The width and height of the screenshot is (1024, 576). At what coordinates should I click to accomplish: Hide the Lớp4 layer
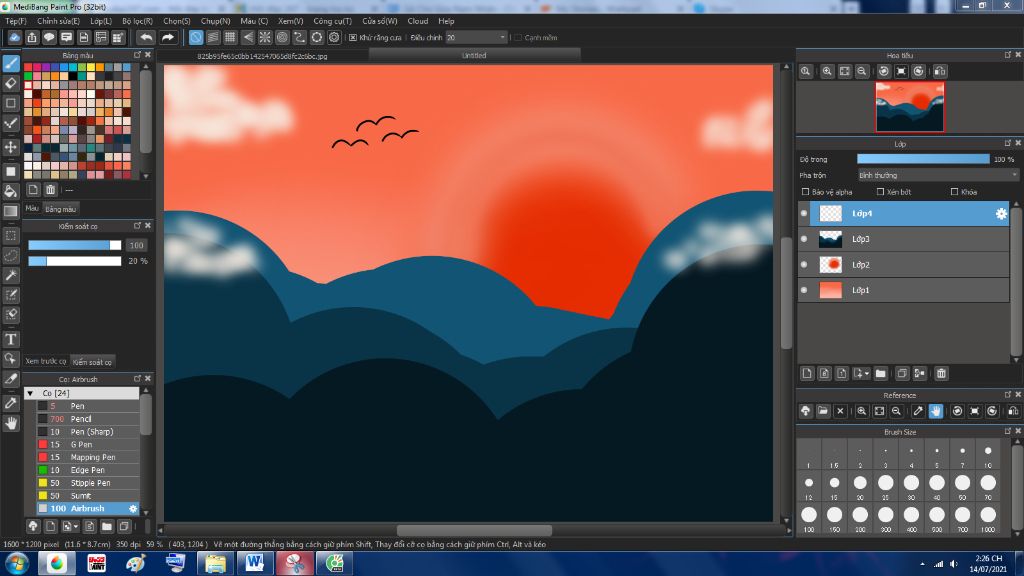(804, 214)
